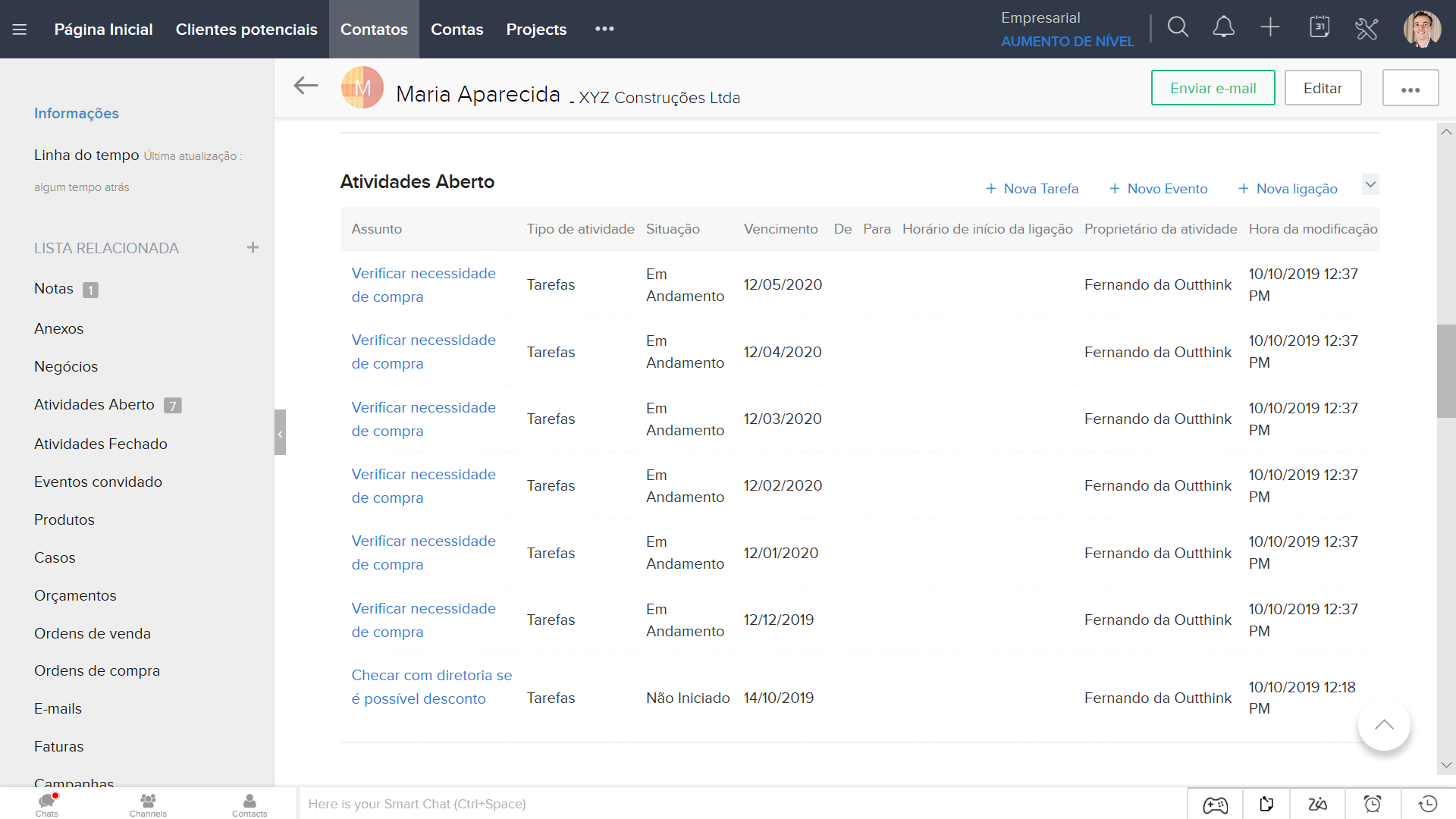Collapse the left sidebar handle

click(x=280, y=433)
